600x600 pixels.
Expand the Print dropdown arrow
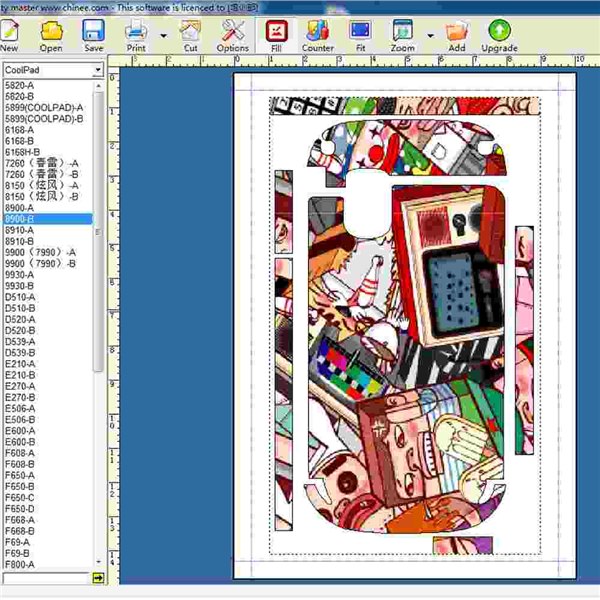163,36
